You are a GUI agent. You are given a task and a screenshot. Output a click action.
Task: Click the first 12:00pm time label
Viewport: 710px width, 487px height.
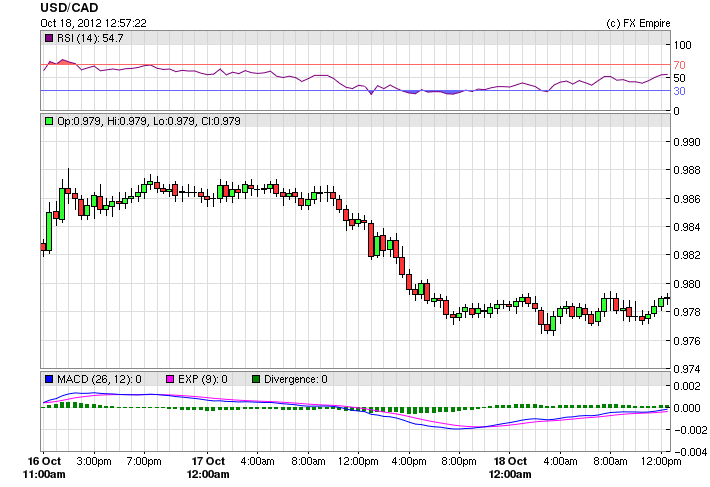pyautogui.click(x=358, y=461)
